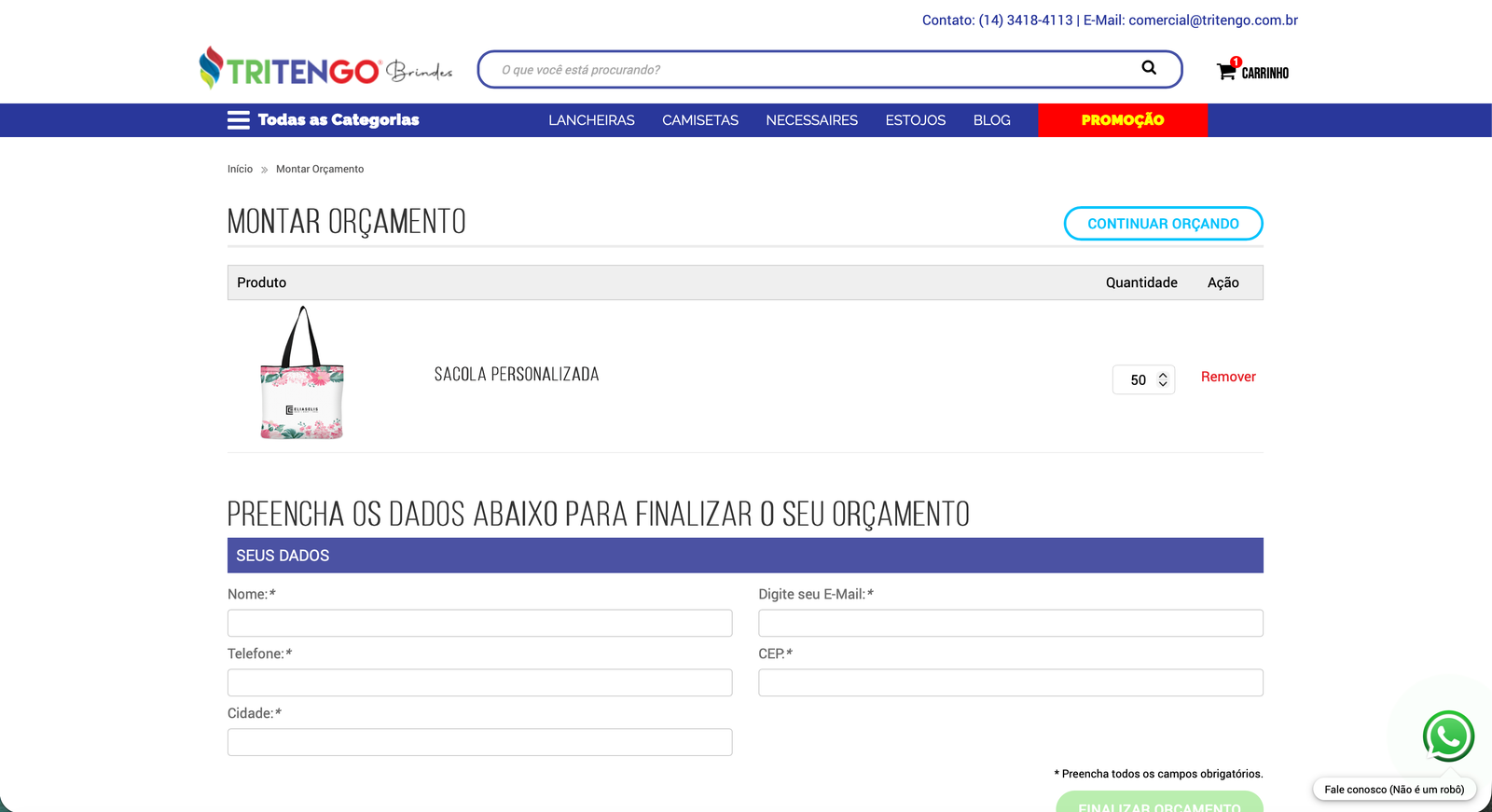Open the hamburger menu icon
The width and height of the screenshot is (1492, 812).
[239, 119]
